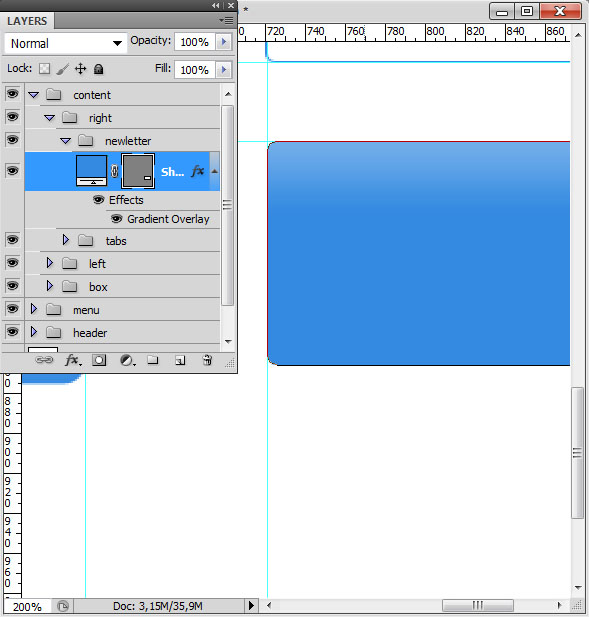This screenshot has width=589, height=617.
Task: Open the Opacity slider arrow
Action: [224, 42]
